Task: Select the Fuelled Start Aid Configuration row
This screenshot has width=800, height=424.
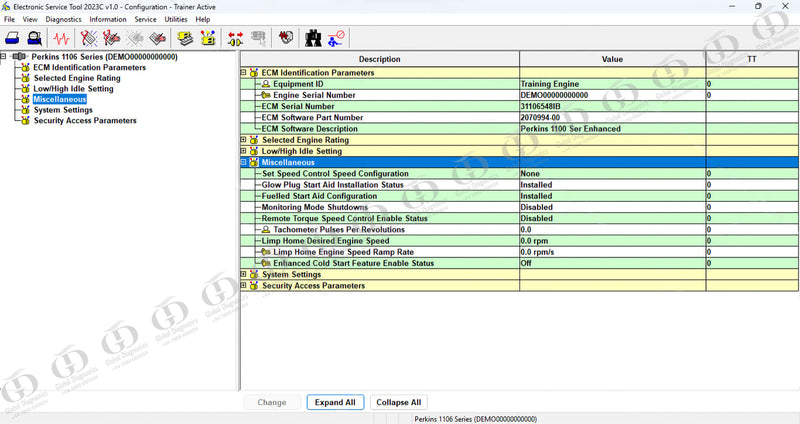Action: point(519,196)
